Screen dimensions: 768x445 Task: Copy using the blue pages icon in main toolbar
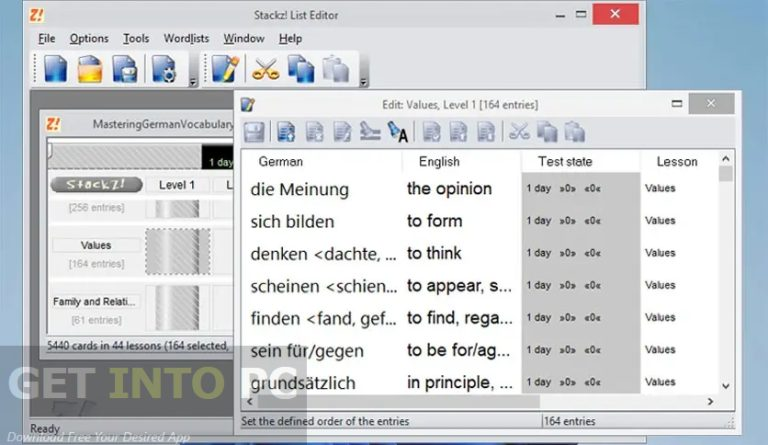(x=301, y=69)
